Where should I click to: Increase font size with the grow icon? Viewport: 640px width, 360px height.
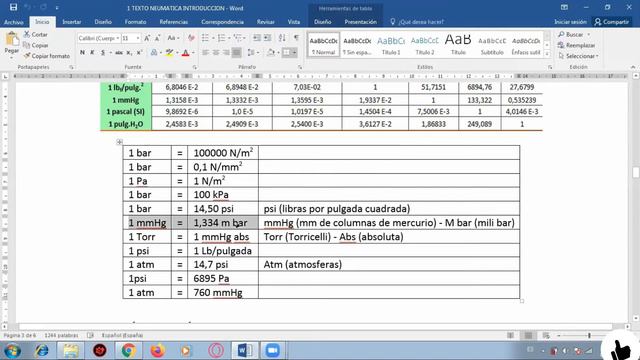click(x=147, y=38)
